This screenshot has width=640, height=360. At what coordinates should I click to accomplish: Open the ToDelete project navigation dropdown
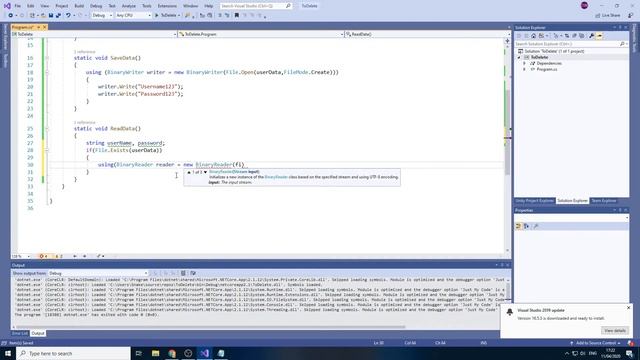pyautogui.click(x=94, y=34)
